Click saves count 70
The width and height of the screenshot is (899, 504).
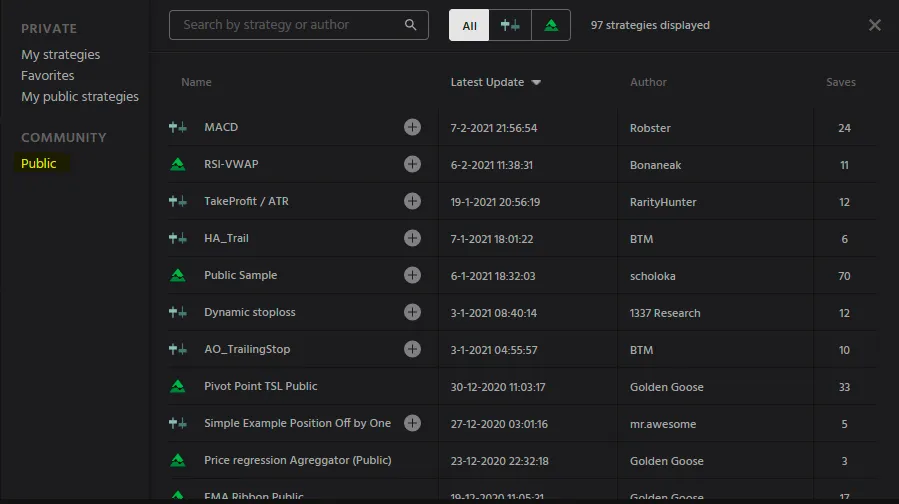coord(844,276)
